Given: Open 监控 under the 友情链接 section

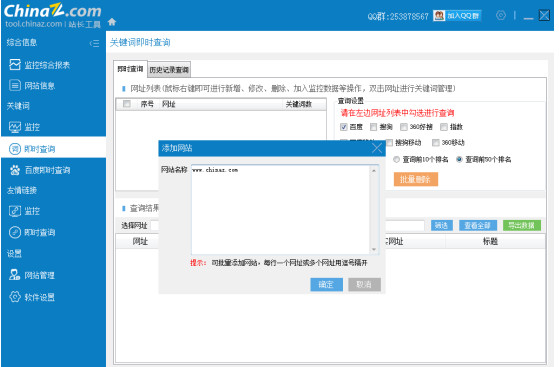Looking at the screenshot, I should coord(24,211).
